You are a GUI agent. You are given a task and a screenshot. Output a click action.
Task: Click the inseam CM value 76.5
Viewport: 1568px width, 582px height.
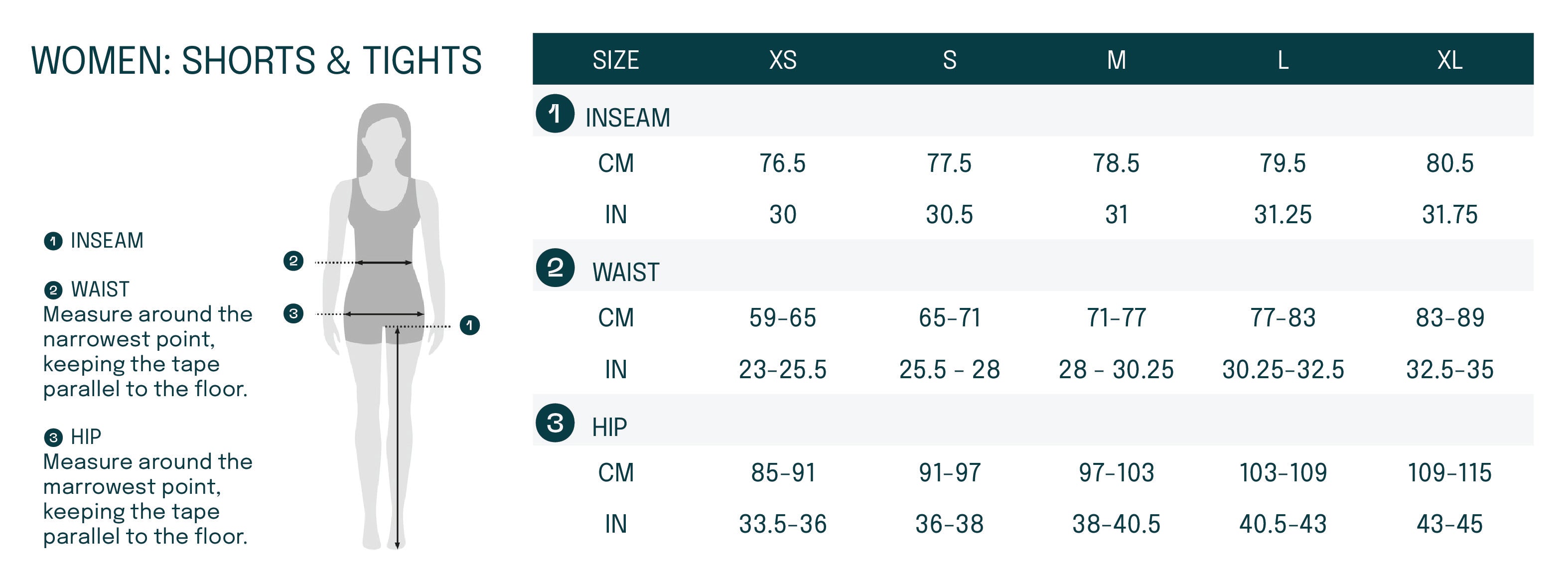pos(782,163)
